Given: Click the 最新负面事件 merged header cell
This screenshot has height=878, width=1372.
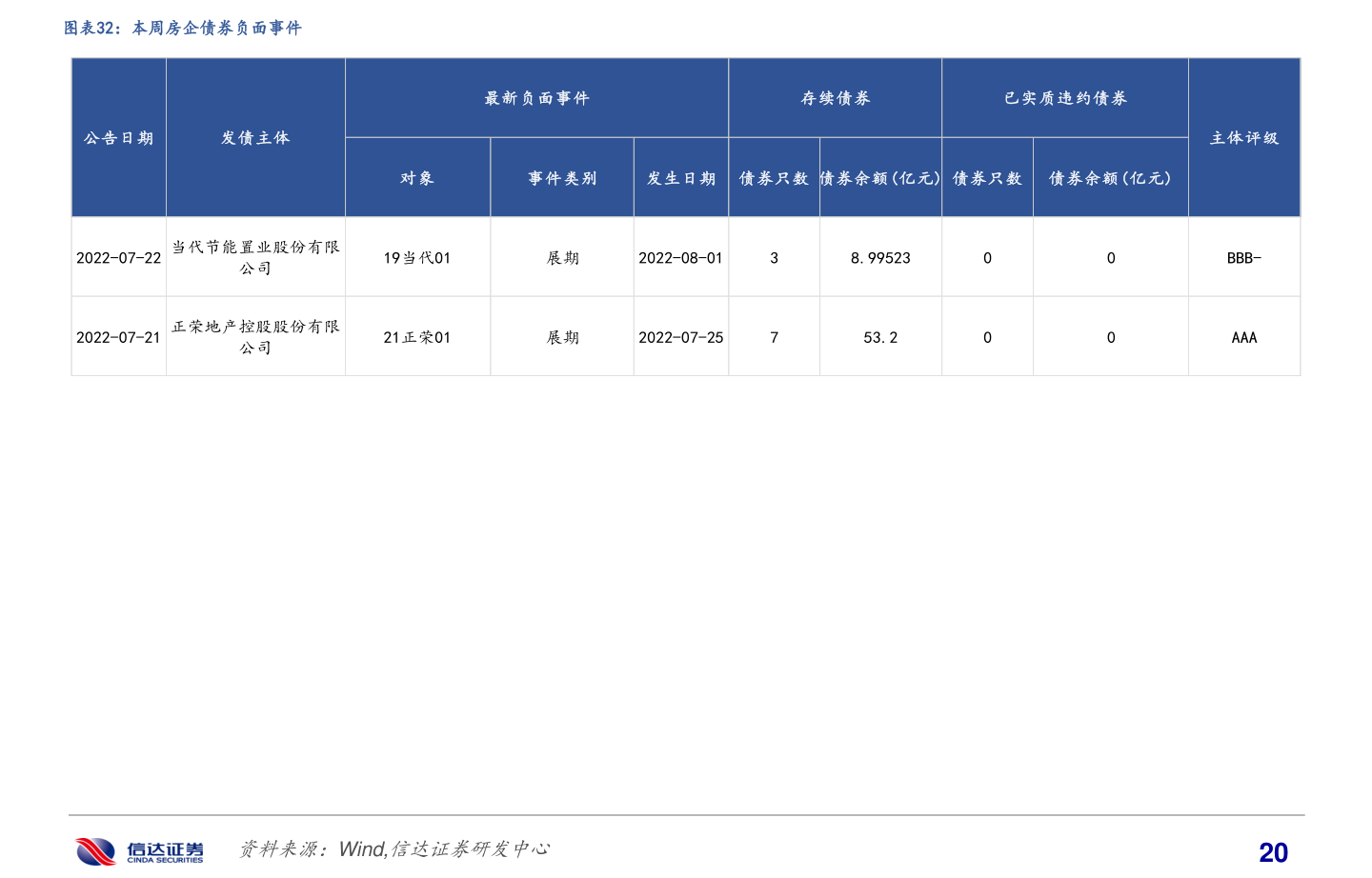Looking at the screenshot, I should 536,96.
